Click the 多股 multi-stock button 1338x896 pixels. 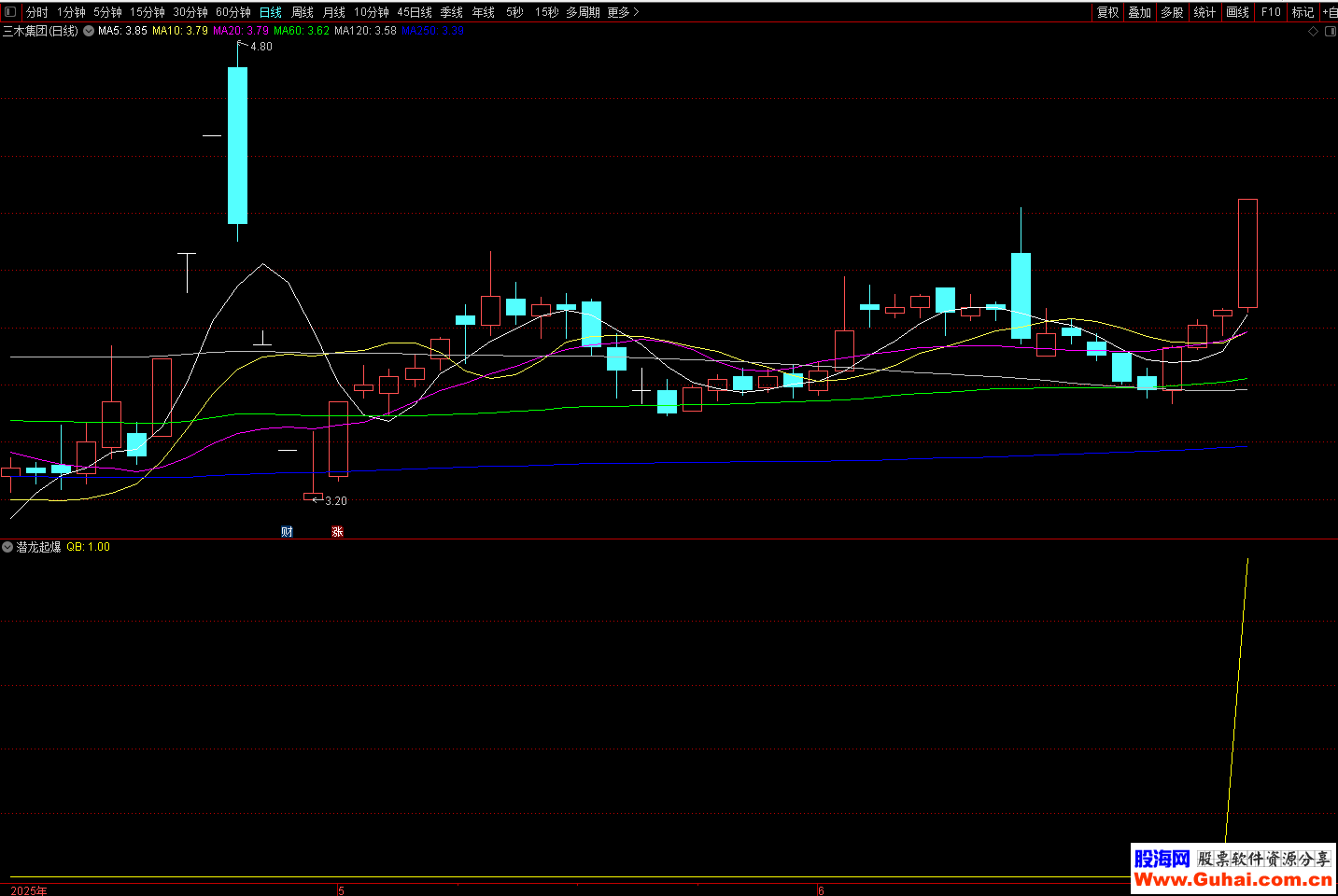[x=1173, y=12]
